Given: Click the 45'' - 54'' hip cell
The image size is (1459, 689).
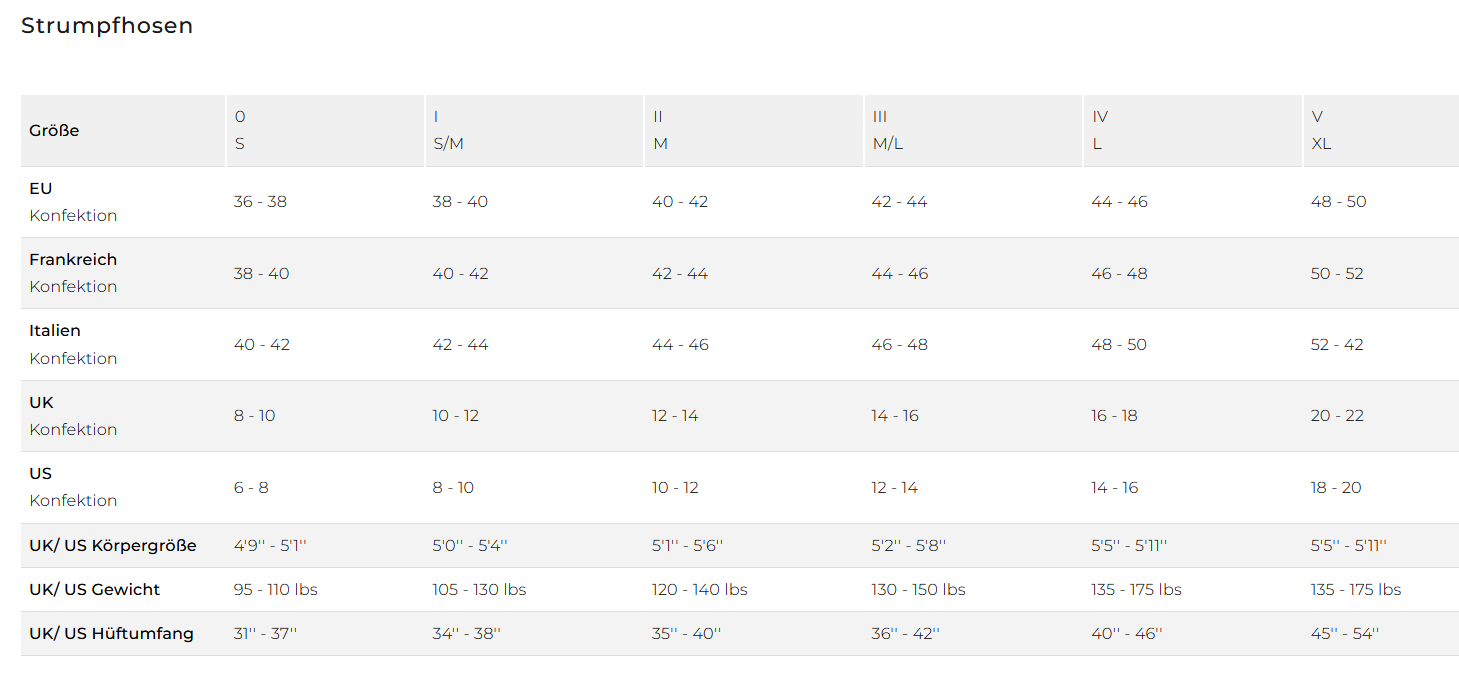Looking at the screenshot, I should coord(1345,634).
